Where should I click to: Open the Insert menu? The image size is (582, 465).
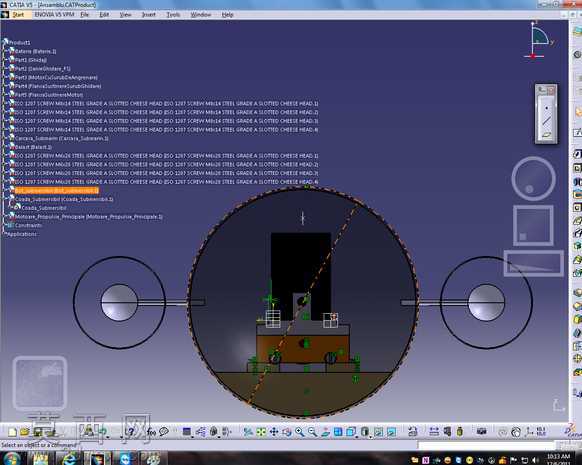[x=148, y=15]
